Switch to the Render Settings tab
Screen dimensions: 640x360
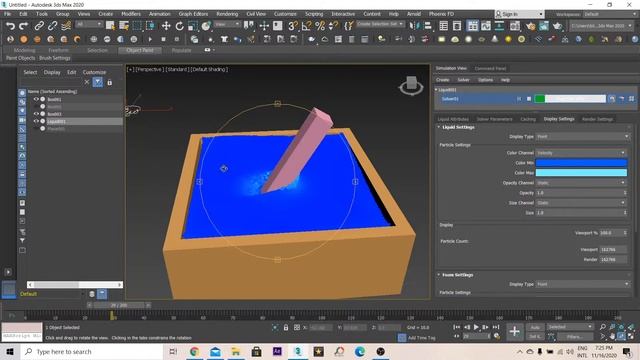[597, 119]
